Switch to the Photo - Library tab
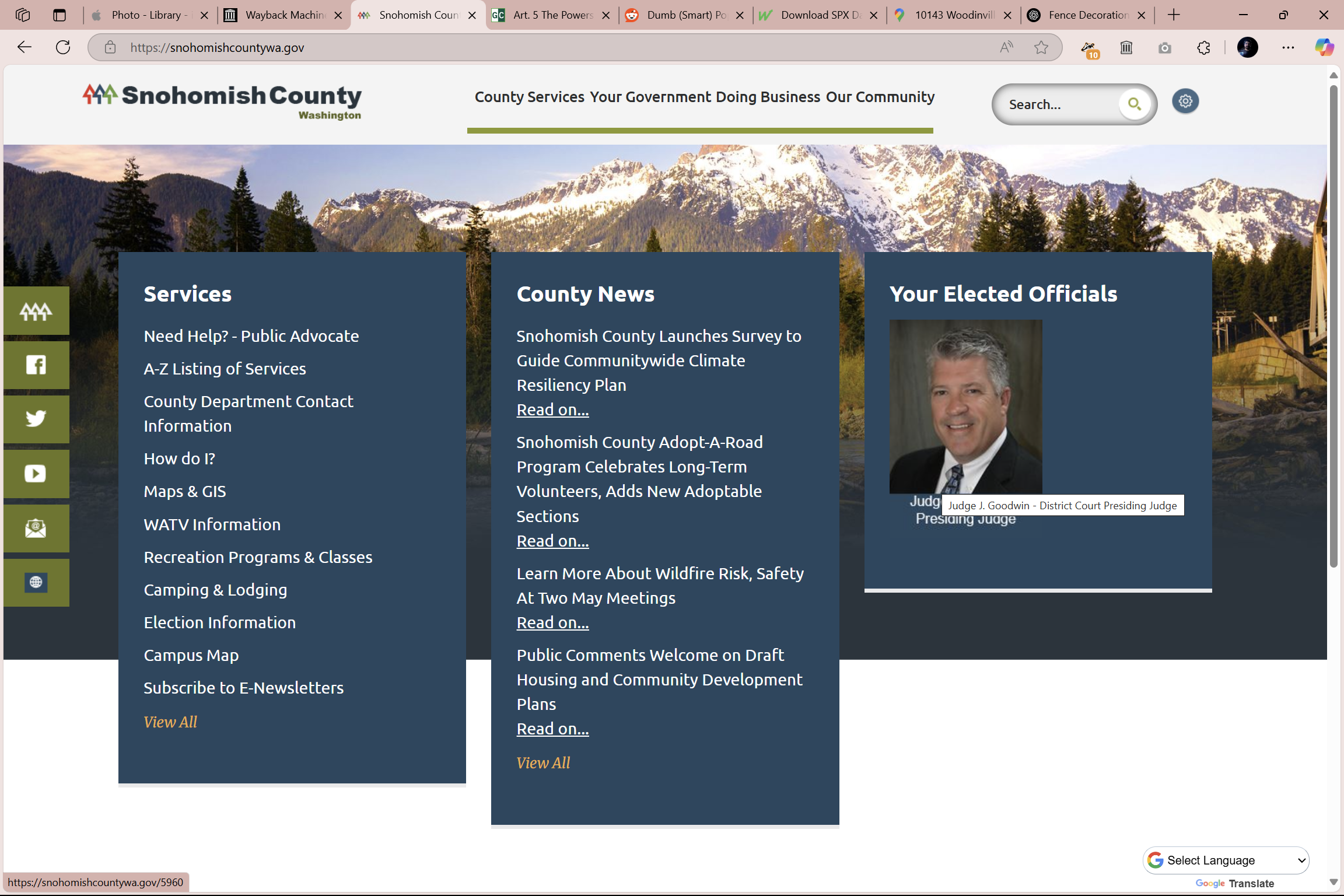The height and width of the screenshot is (896, 1344). click(150, 15)
